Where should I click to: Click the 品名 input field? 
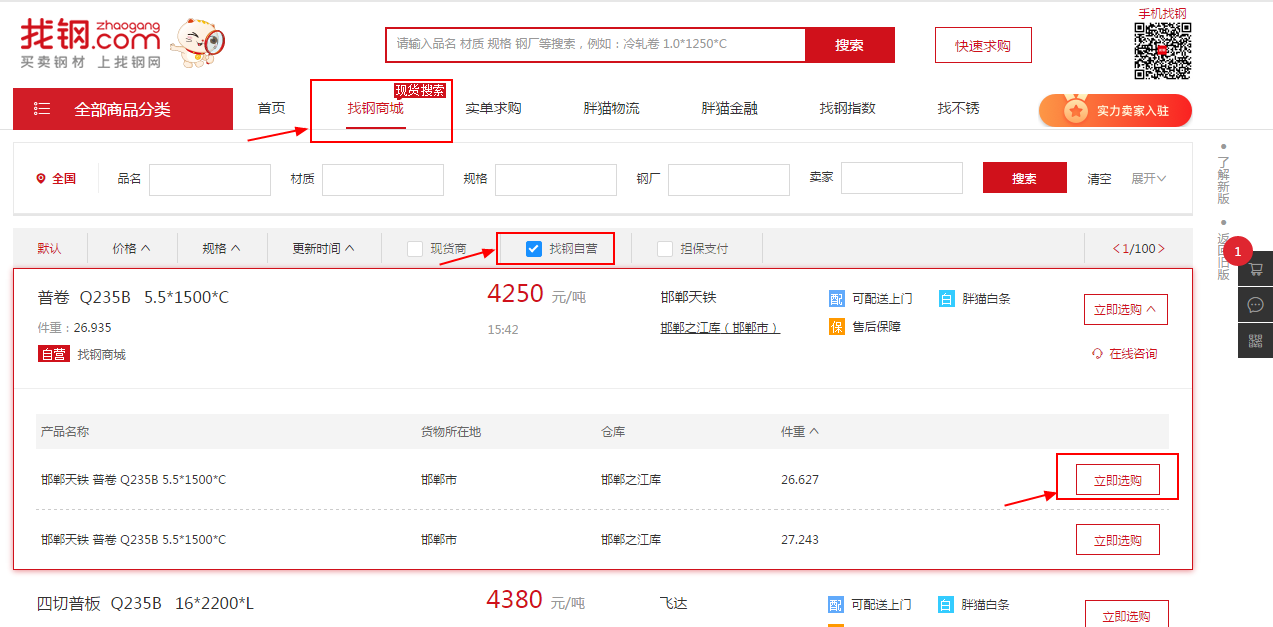[209, 179]
